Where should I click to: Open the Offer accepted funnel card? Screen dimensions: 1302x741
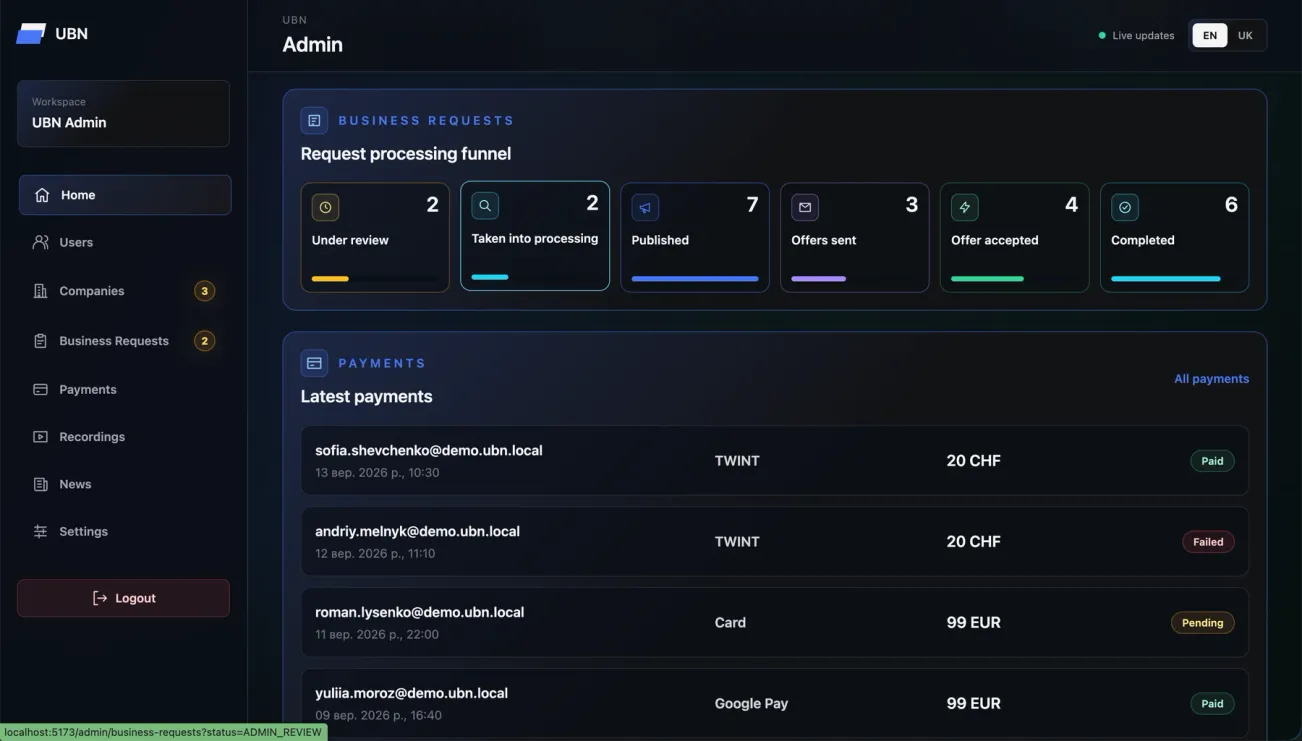coord(1015,237)
